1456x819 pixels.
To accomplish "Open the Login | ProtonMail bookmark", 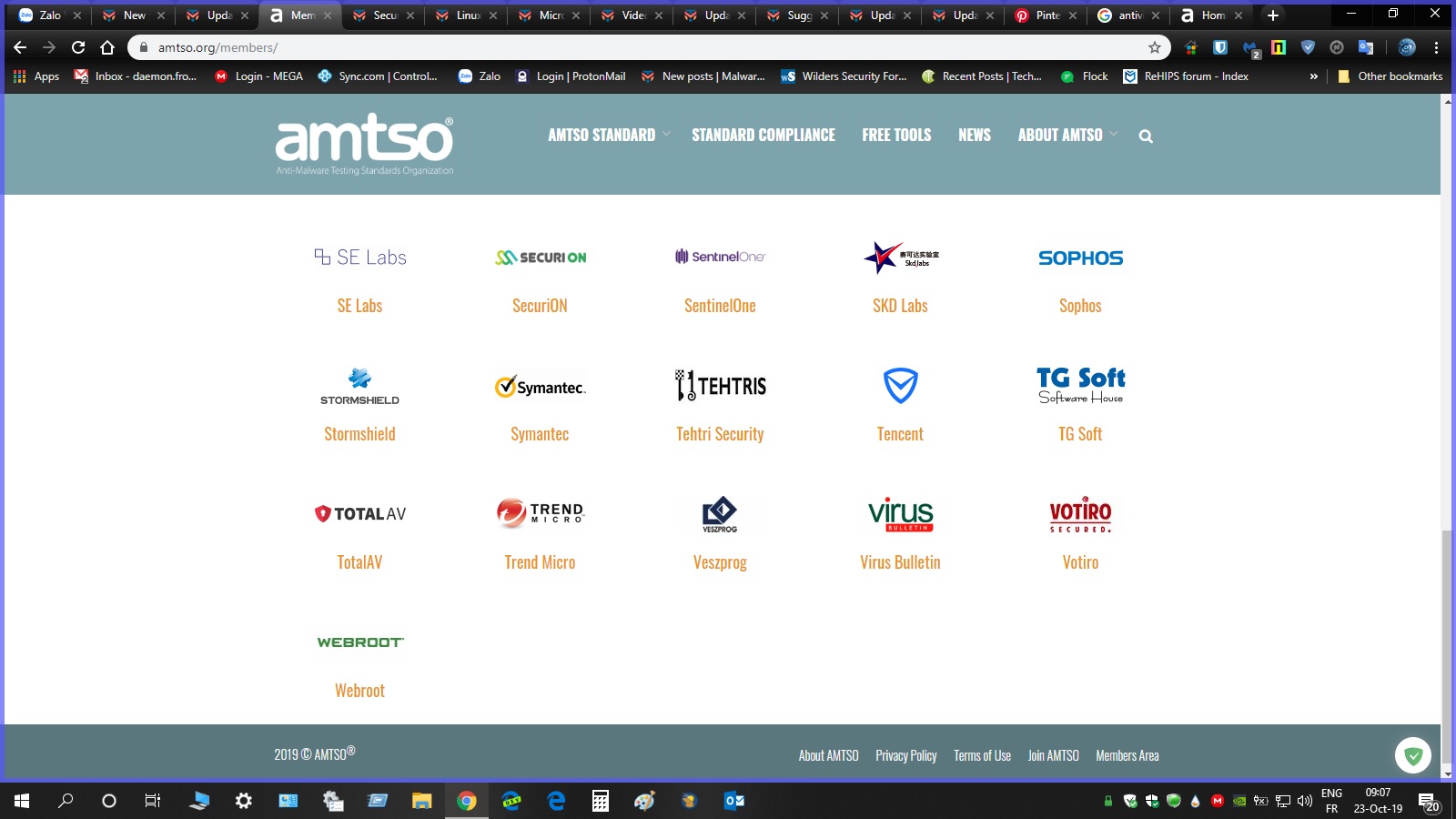I will (571, 76).
